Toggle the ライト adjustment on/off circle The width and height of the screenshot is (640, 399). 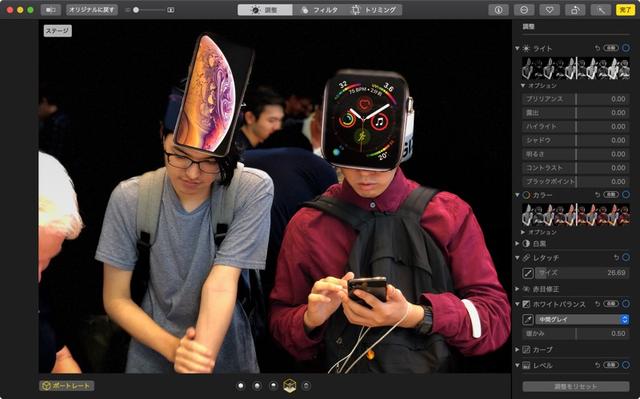[626, 48]
